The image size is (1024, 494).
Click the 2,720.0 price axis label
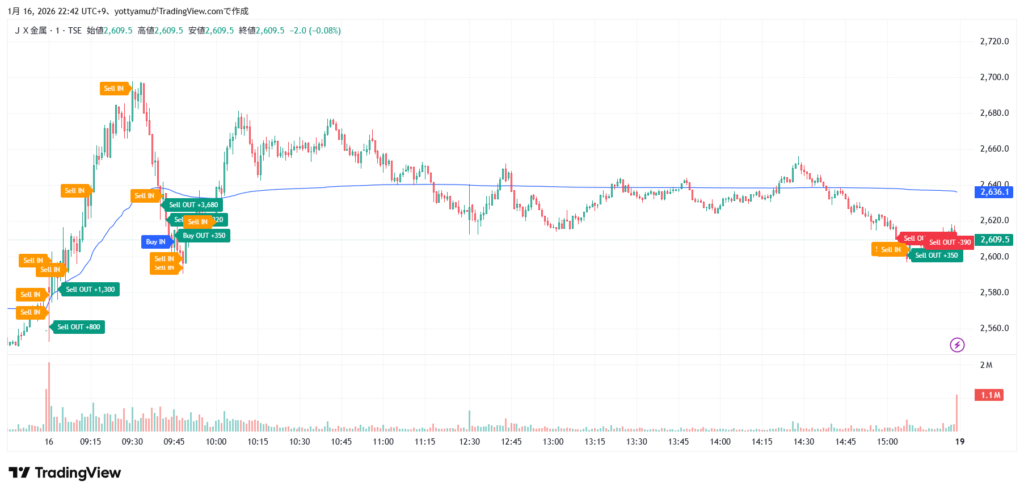tap(994, 42)
